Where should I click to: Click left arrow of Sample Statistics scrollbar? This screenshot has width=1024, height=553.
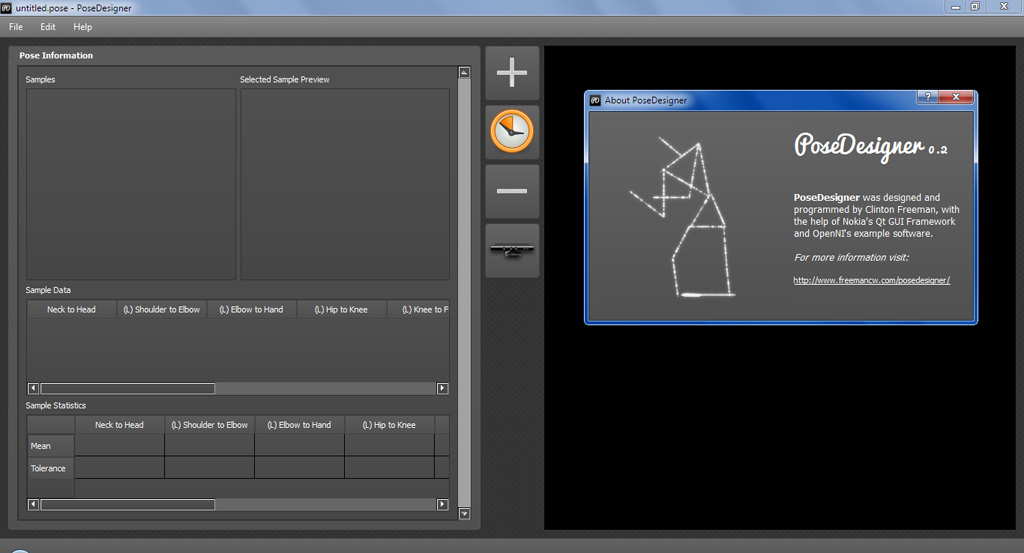pyautogui.click(x=33, y=505)
